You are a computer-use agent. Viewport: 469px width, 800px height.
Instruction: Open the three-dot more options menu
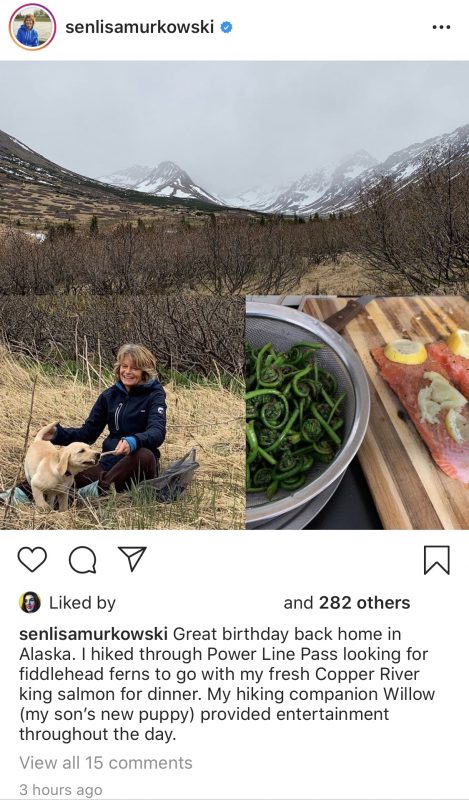[441, 27]
